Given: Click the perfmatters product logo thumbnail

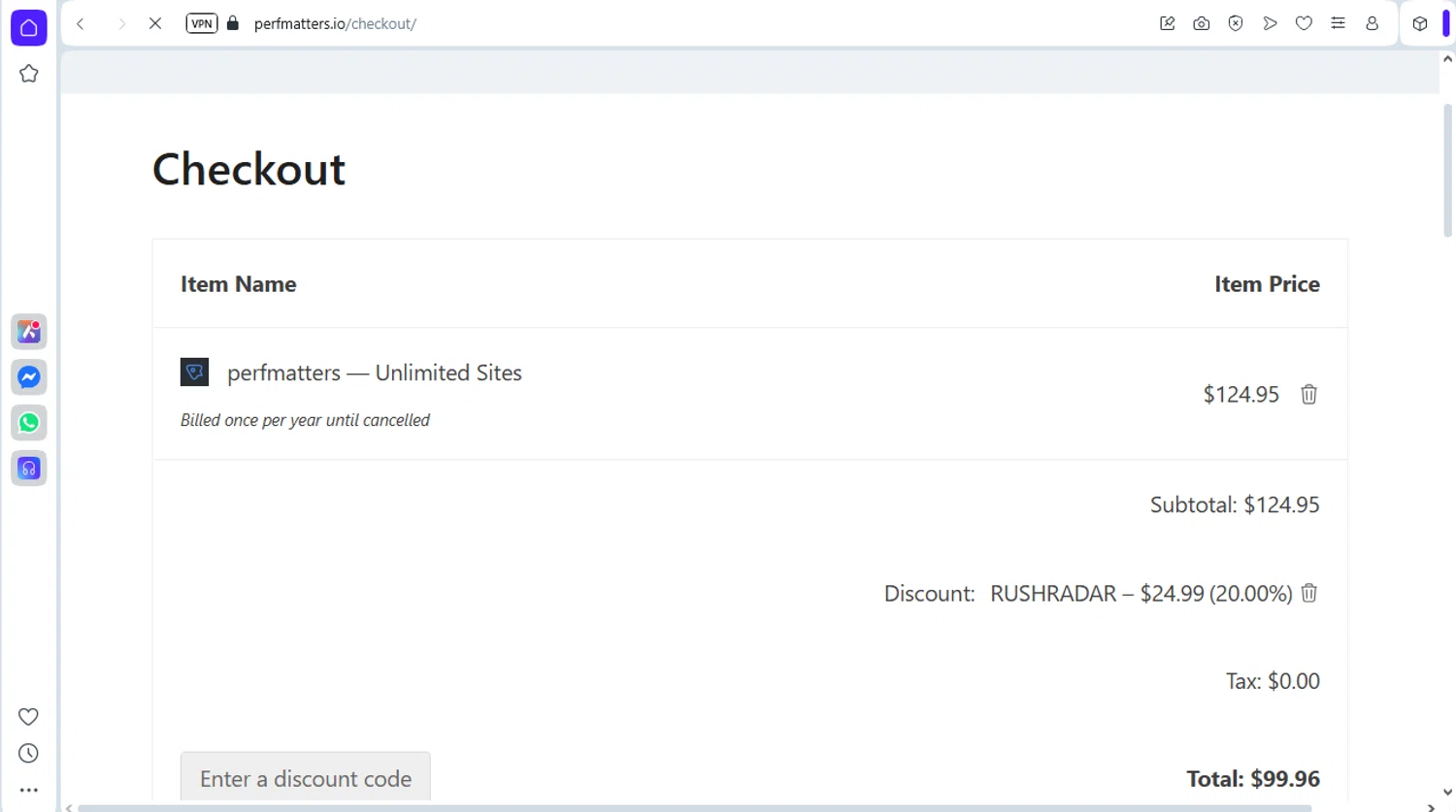Looking at the screenshot, I should tap(194, 372).
